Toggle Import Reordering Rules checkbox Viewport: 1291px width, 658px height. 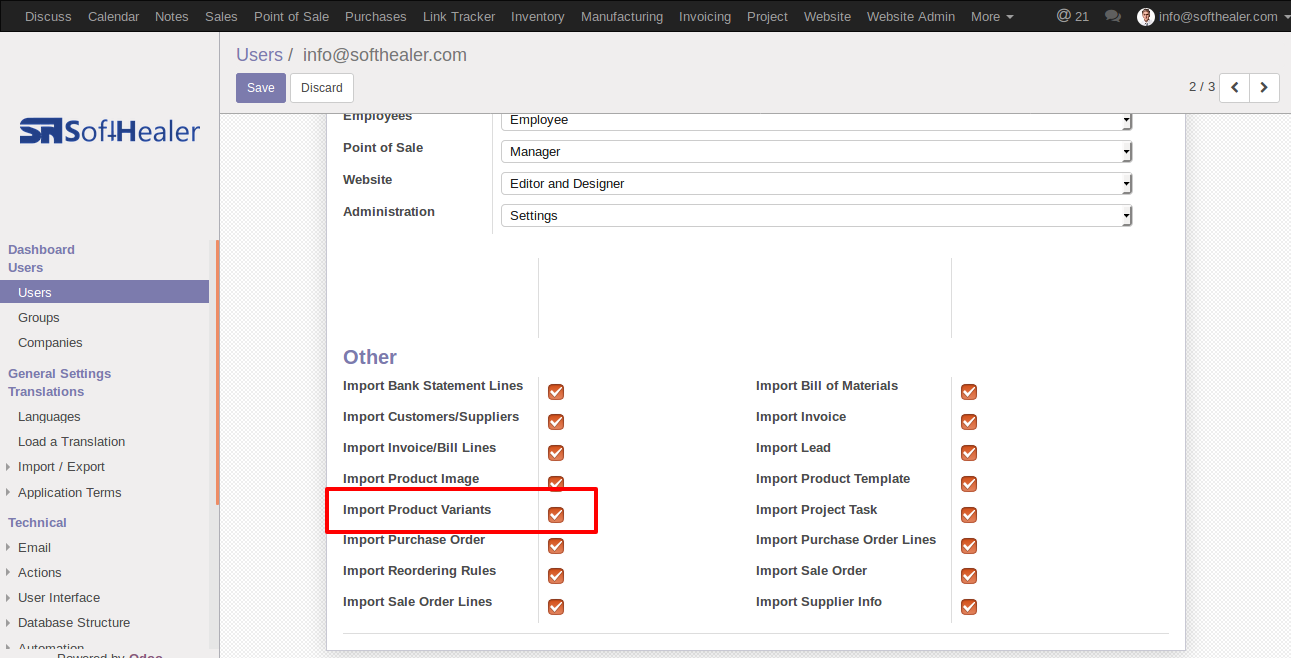tap(556, 576)
